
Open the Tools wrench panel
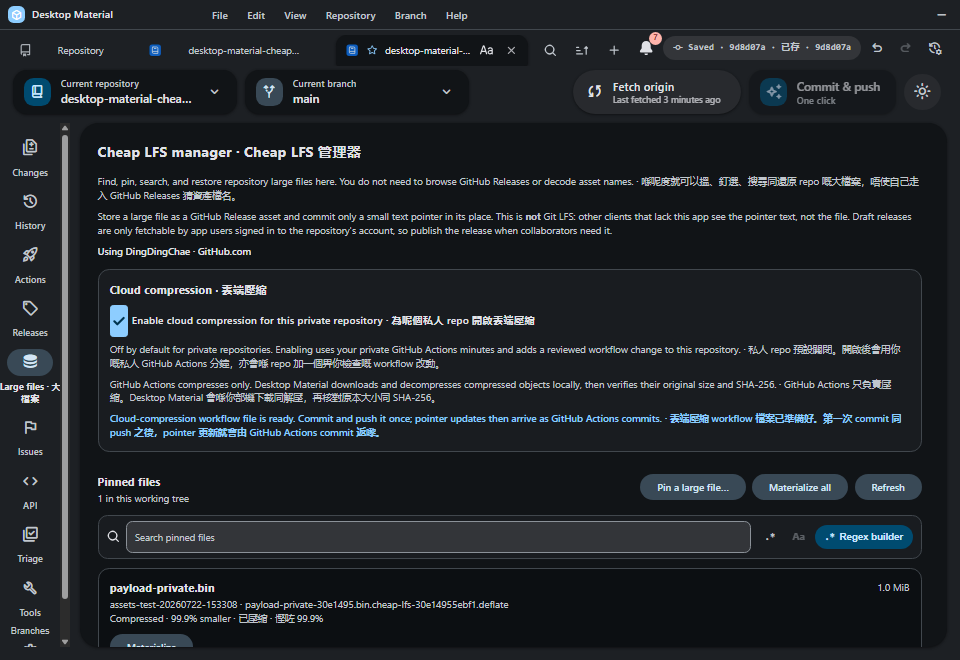pyautogui.click(x=30, y=599)
